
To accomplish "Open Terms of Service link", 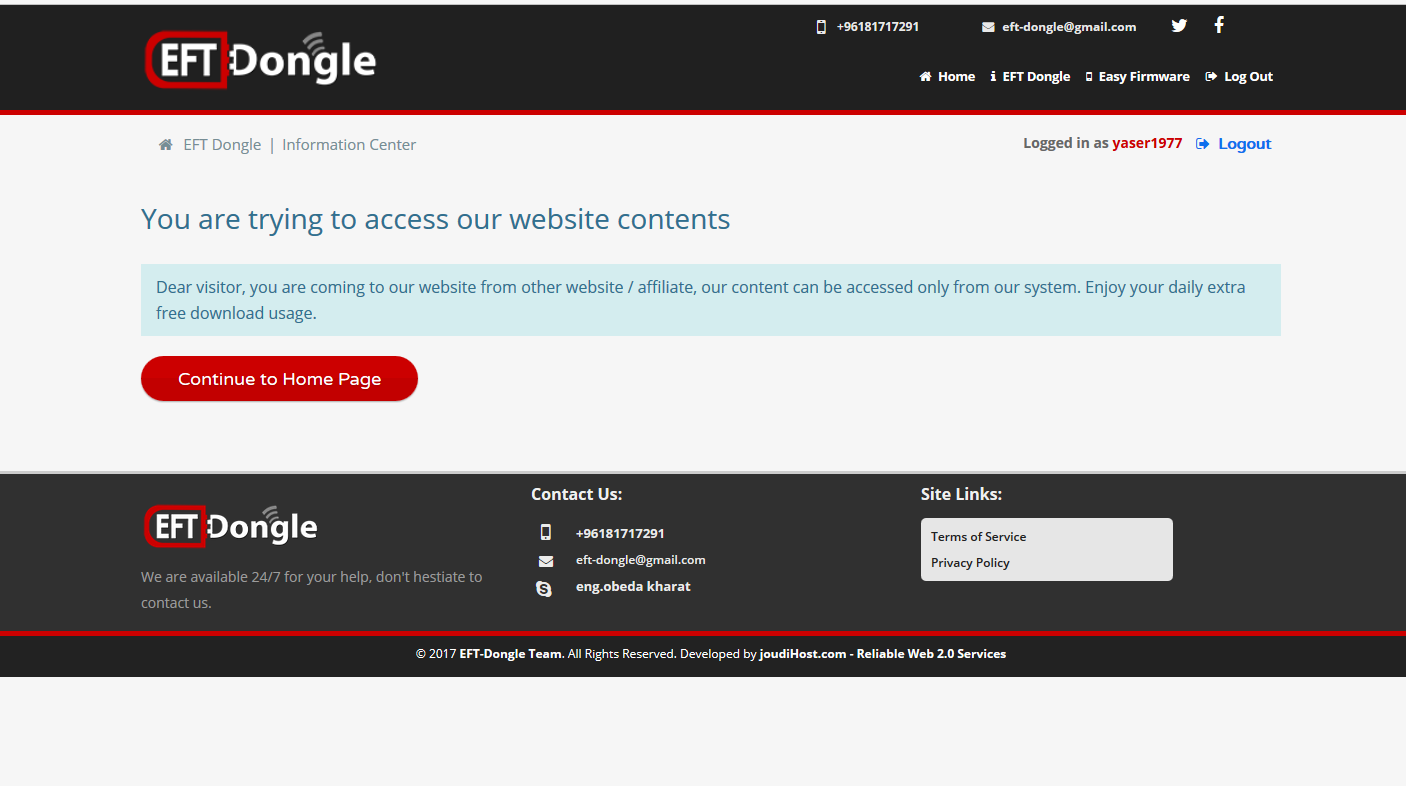I will [x=978, y=537].
